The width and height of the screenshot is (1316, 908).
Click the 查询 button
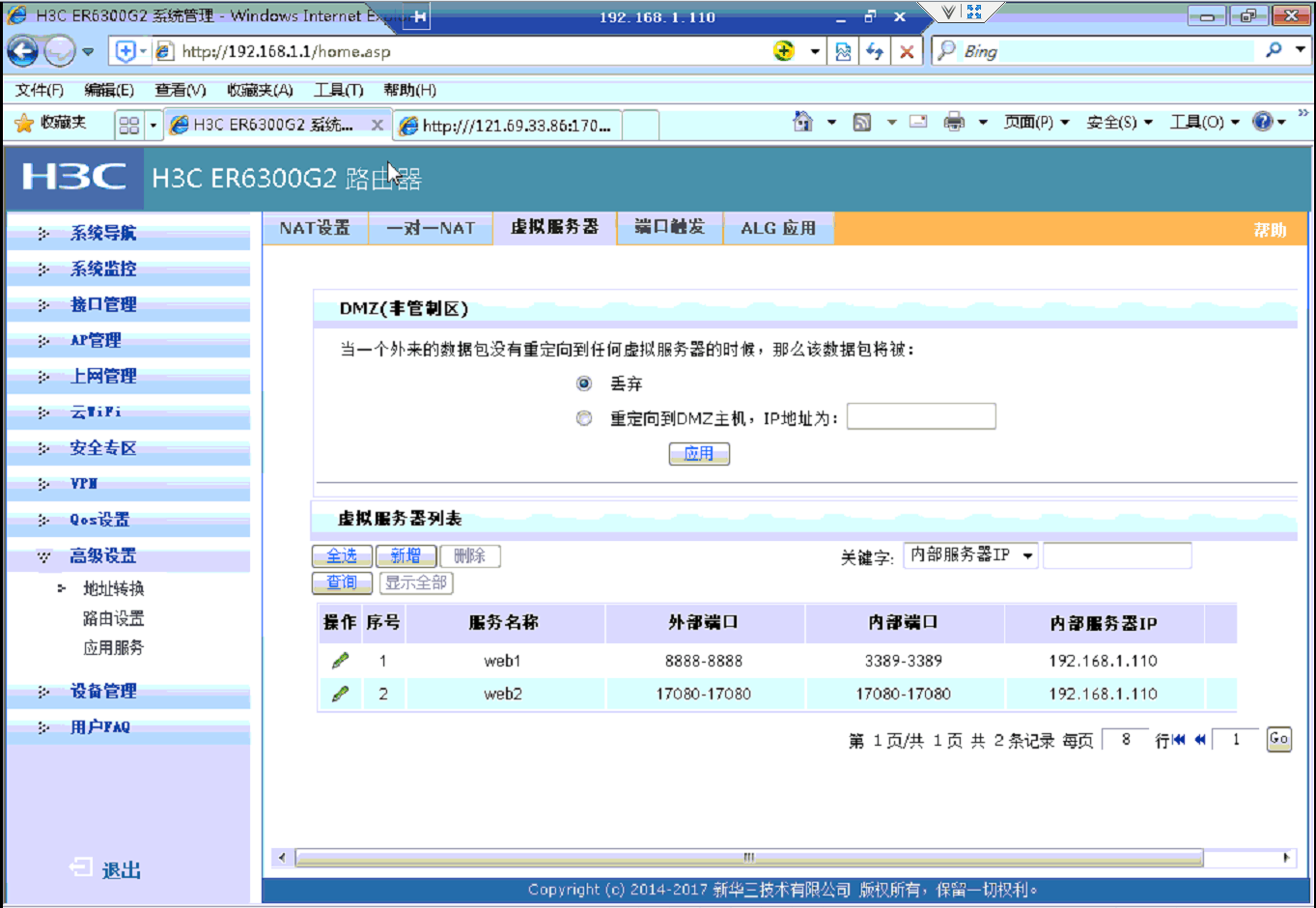click(342, 582)
